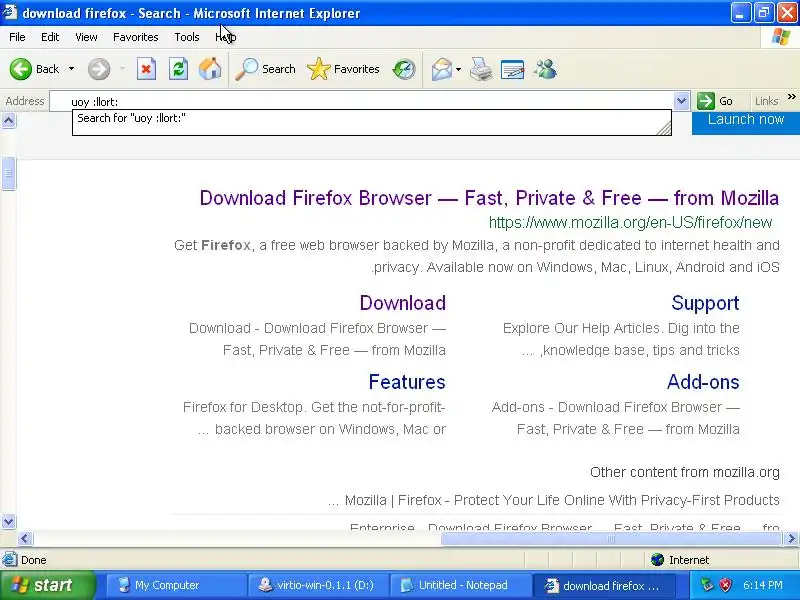The image size is (800, 600).
Task: Click the IE icon in the title bar
Action: point(10,12)
